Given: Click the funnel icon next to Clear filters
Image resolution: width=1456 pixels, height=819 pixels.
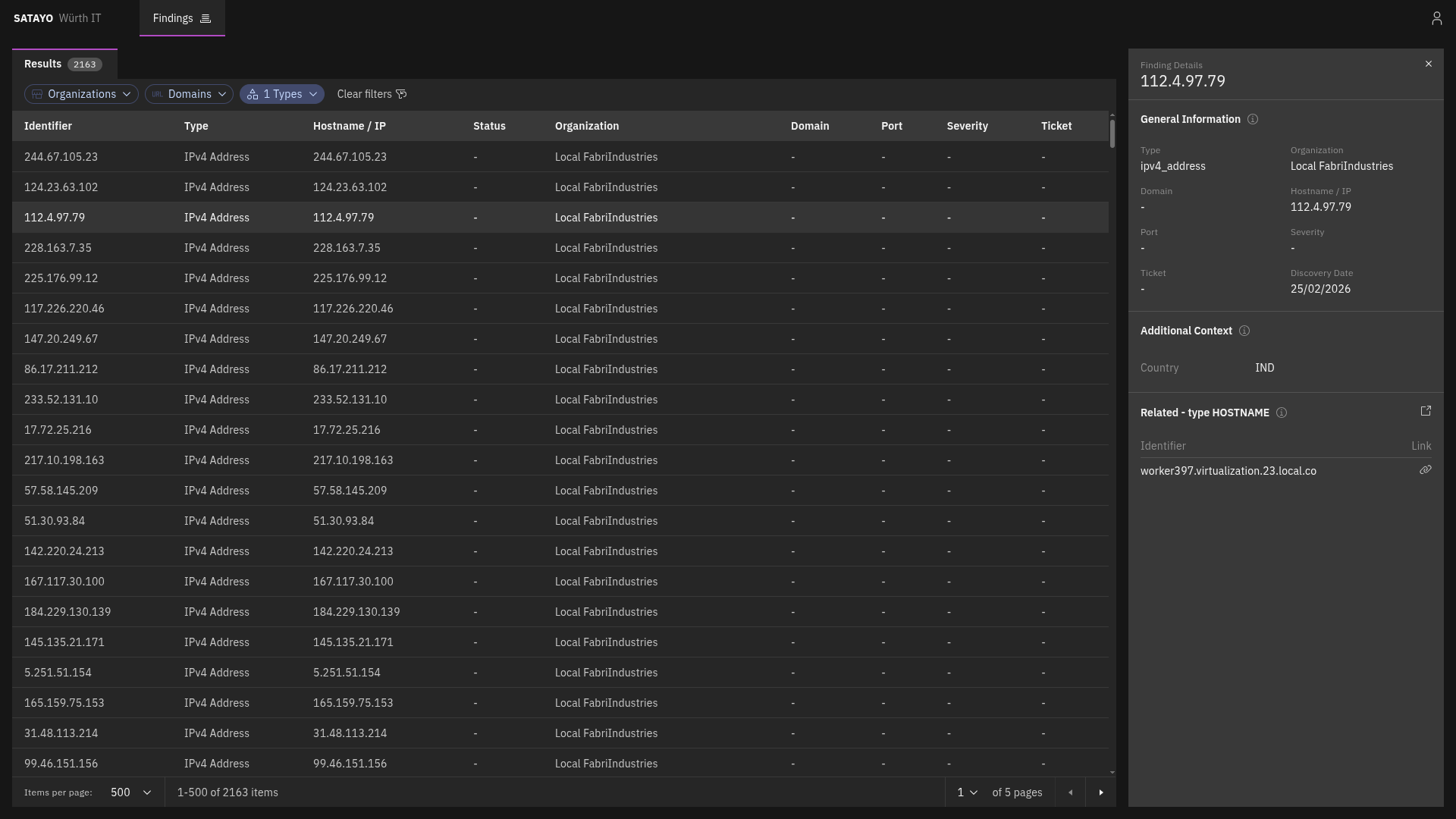Looking at the screenshot, I should coord(402,94).
